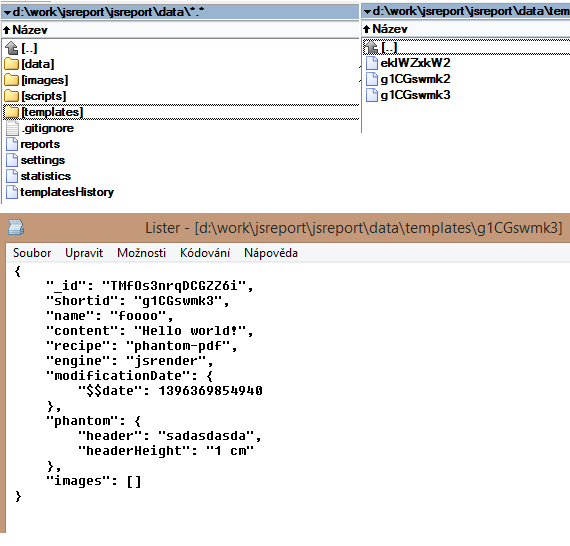
Task: Select the templates folder icon
Action: [x=12, y=112]
